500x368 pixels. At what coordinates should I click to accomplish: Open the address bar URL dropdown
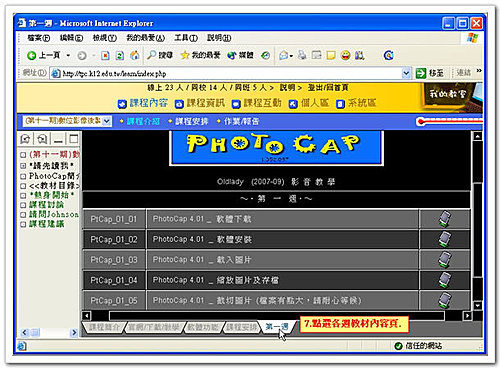(x=406, y=73)
